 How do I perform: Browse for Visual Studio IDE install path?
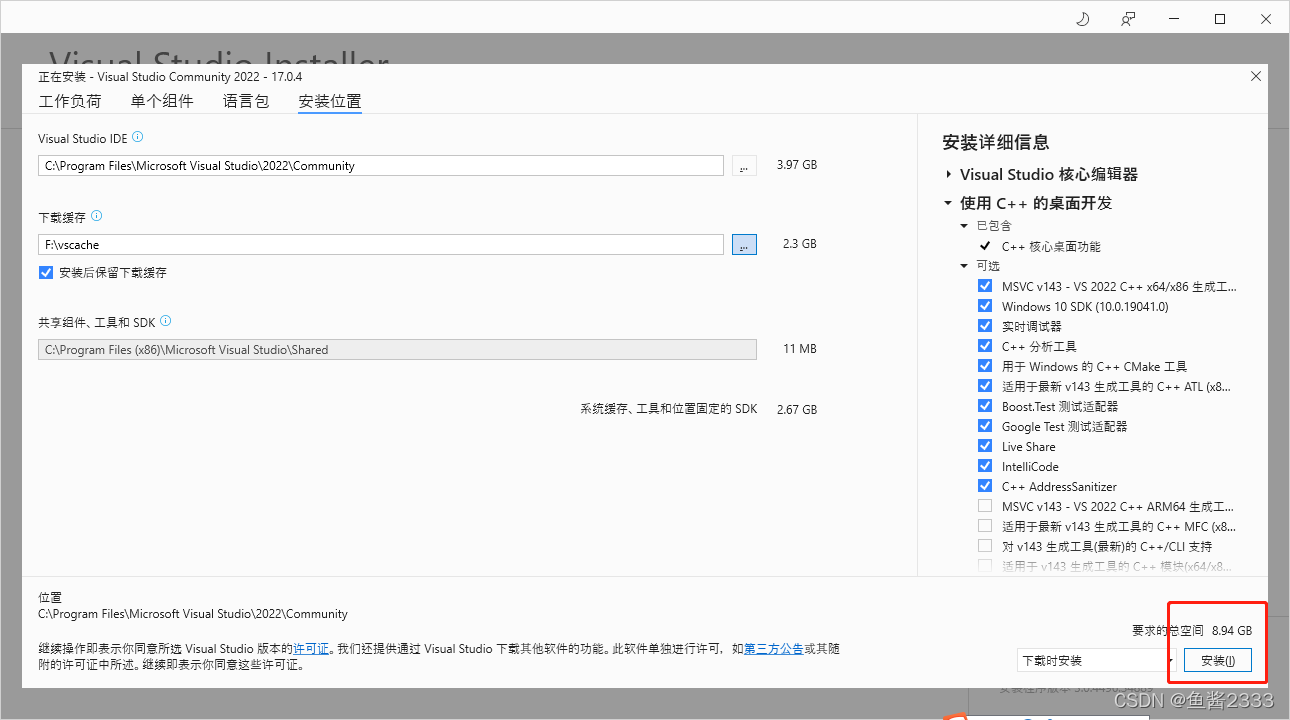pyautogui.click(x=744, y=166)
